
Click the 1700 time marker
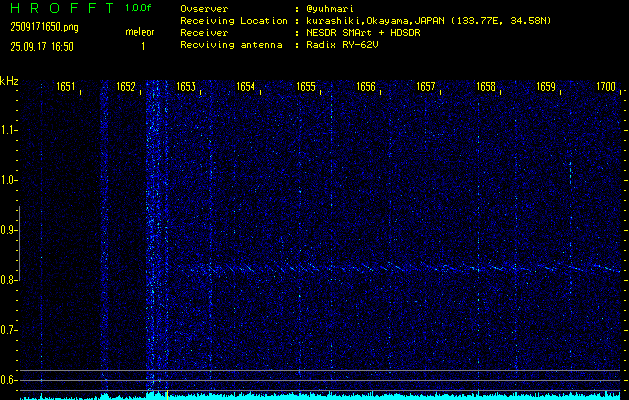pos(606,87)
